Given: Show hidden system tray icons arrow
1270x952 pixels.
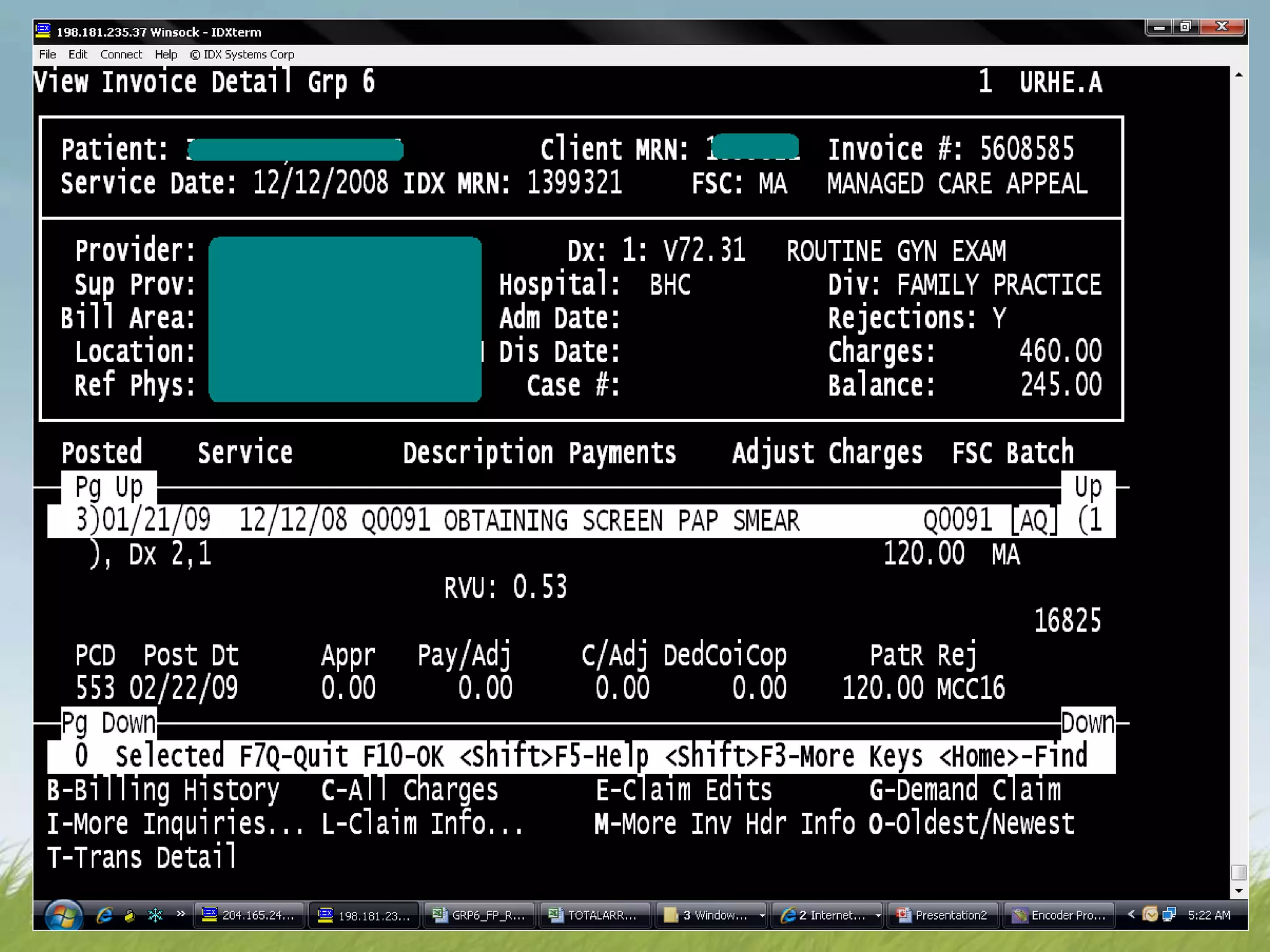Looking at the screenshot, I should (1131, 914).
